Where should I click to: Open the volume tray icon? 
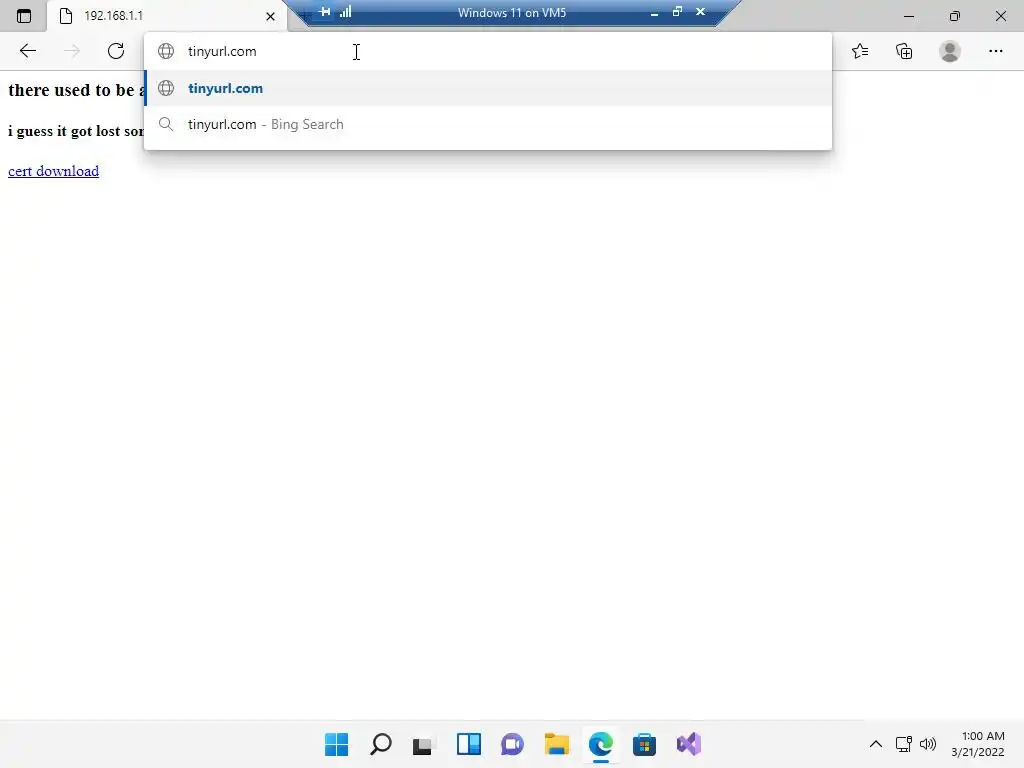pyautogui.click(x=927, y=744)
